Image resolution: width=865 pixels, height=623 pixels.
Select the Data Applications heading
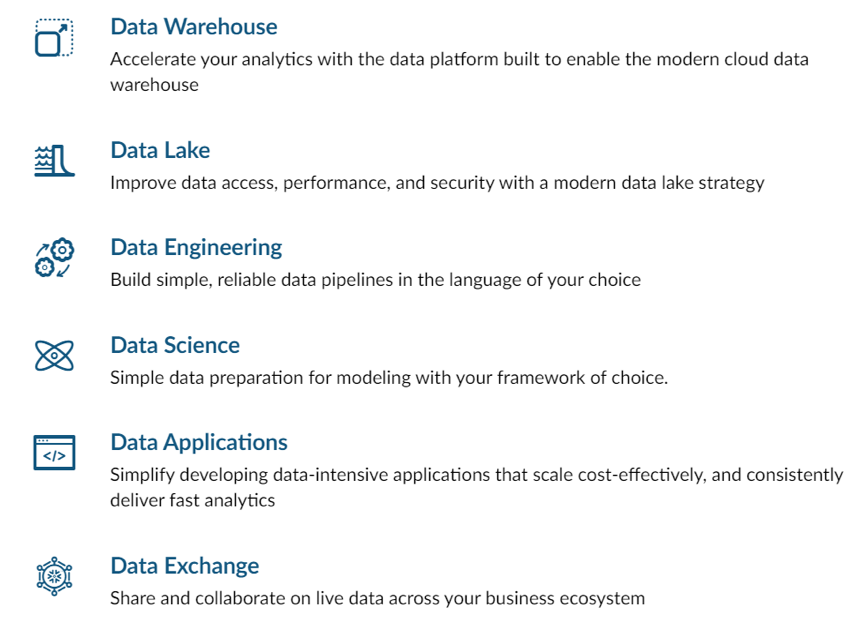199,443
